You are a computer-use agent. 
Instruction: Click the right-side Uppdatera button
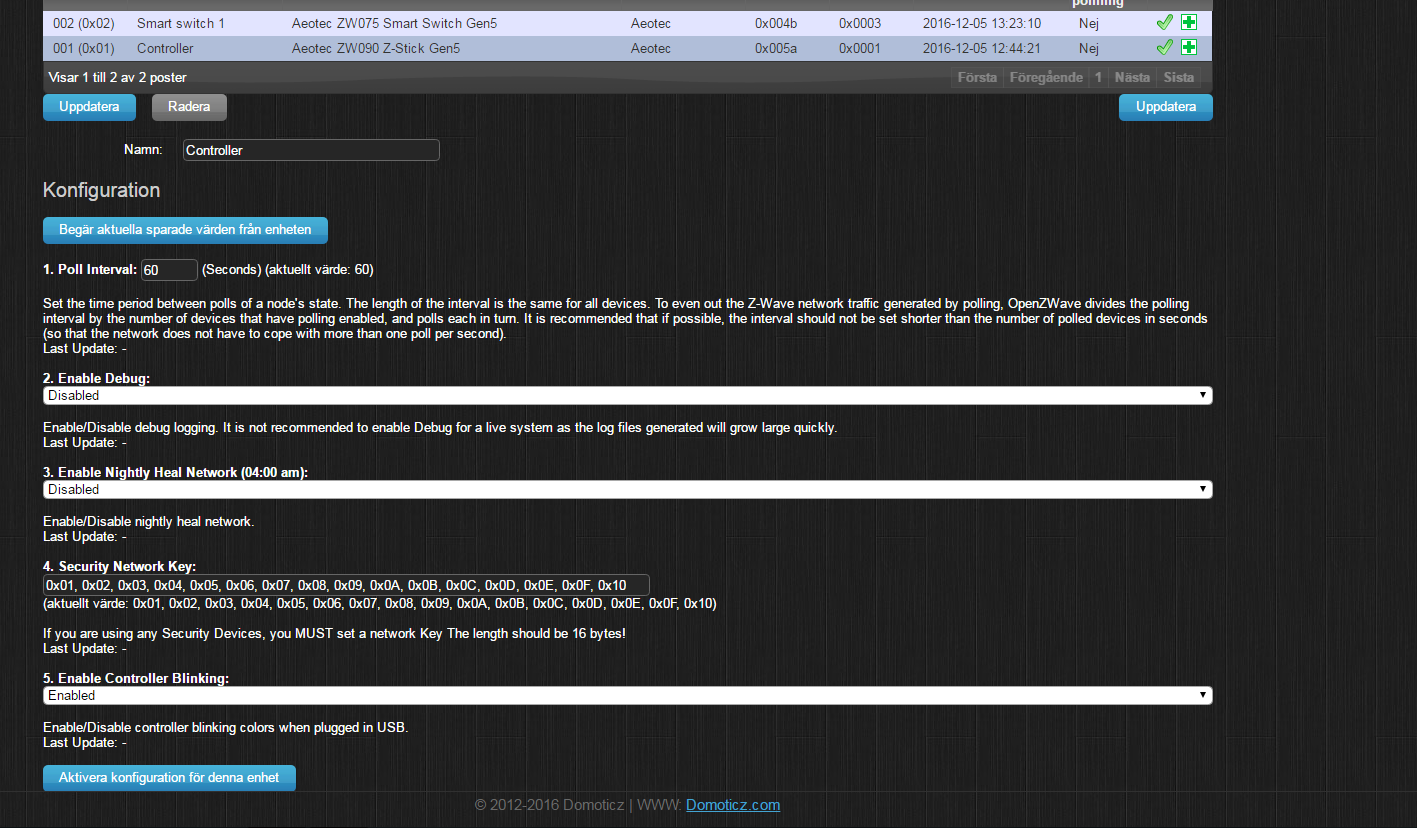[x=1165, y=107]
